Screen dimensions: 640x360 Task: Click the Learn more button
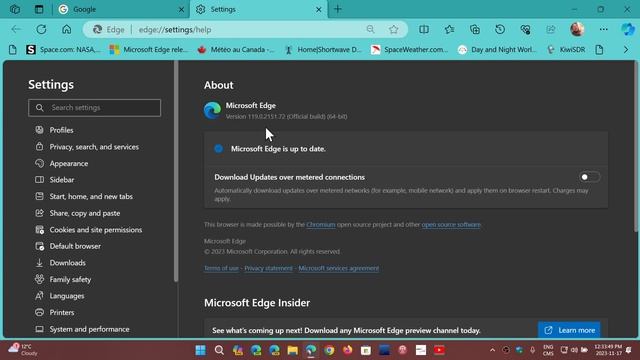click(569, 330)
